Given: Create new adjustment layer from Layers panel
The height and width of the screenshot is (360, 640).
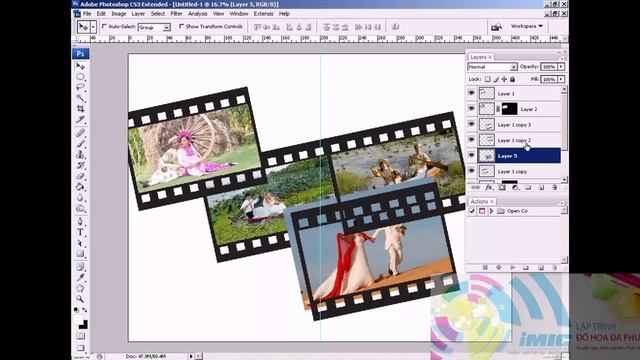Looking at the screenshot, I should pyautogui.click(x=515, y=188).
